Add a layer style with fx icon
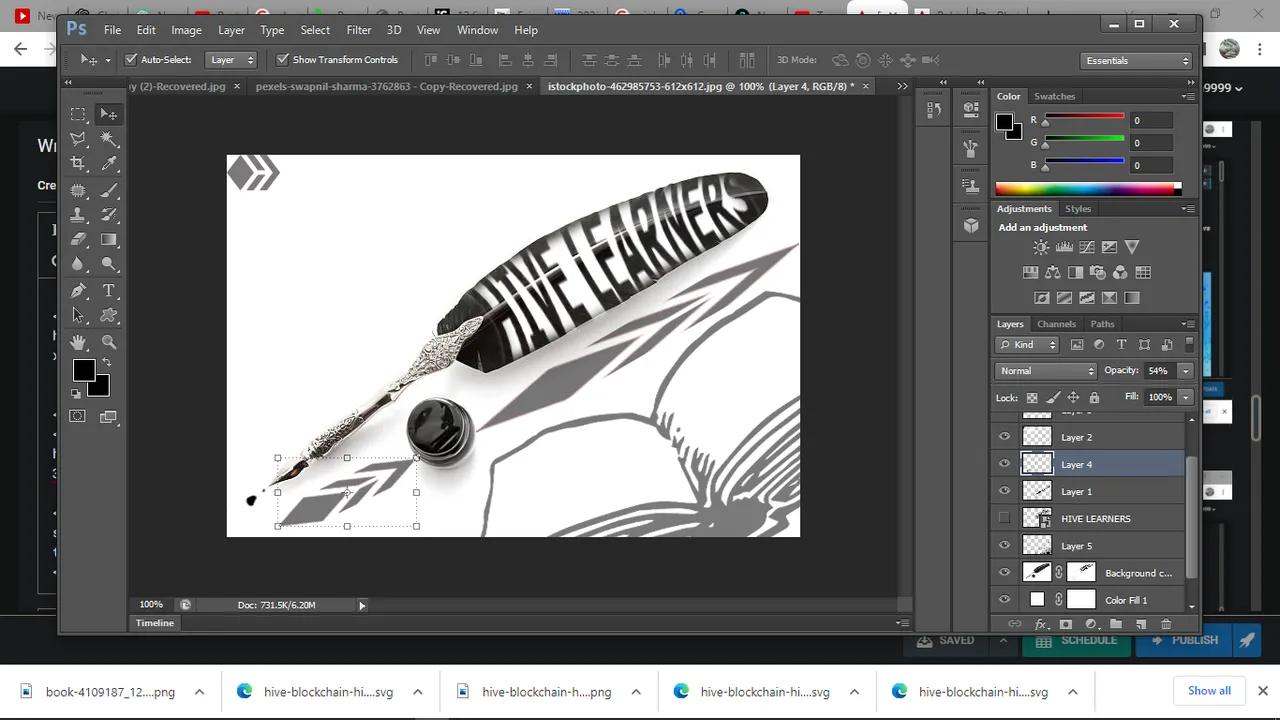Image resolution: width=1280 pixels, height=720 pixels. 1040,624
